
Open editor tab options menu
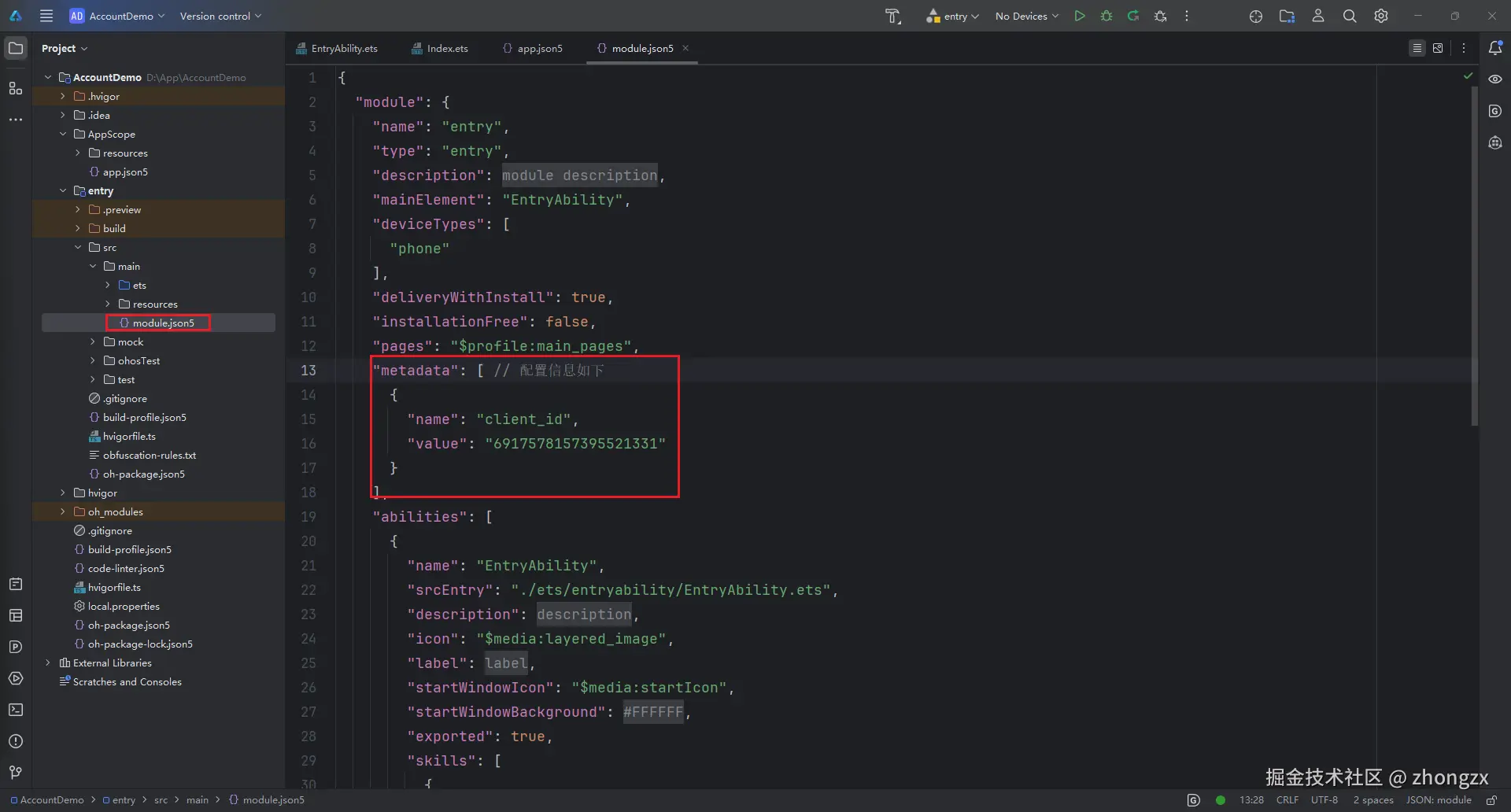click(x=1464, y=48)
